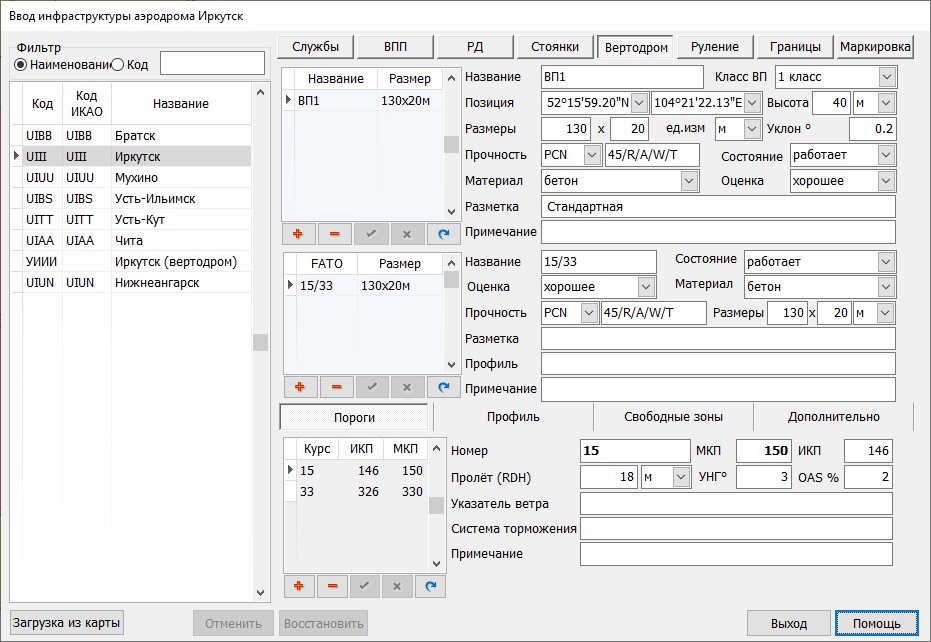Switch to the Стоянки tab
Image resolution: width=931 pixels, height=642 pixels.
tap(555, 47)
